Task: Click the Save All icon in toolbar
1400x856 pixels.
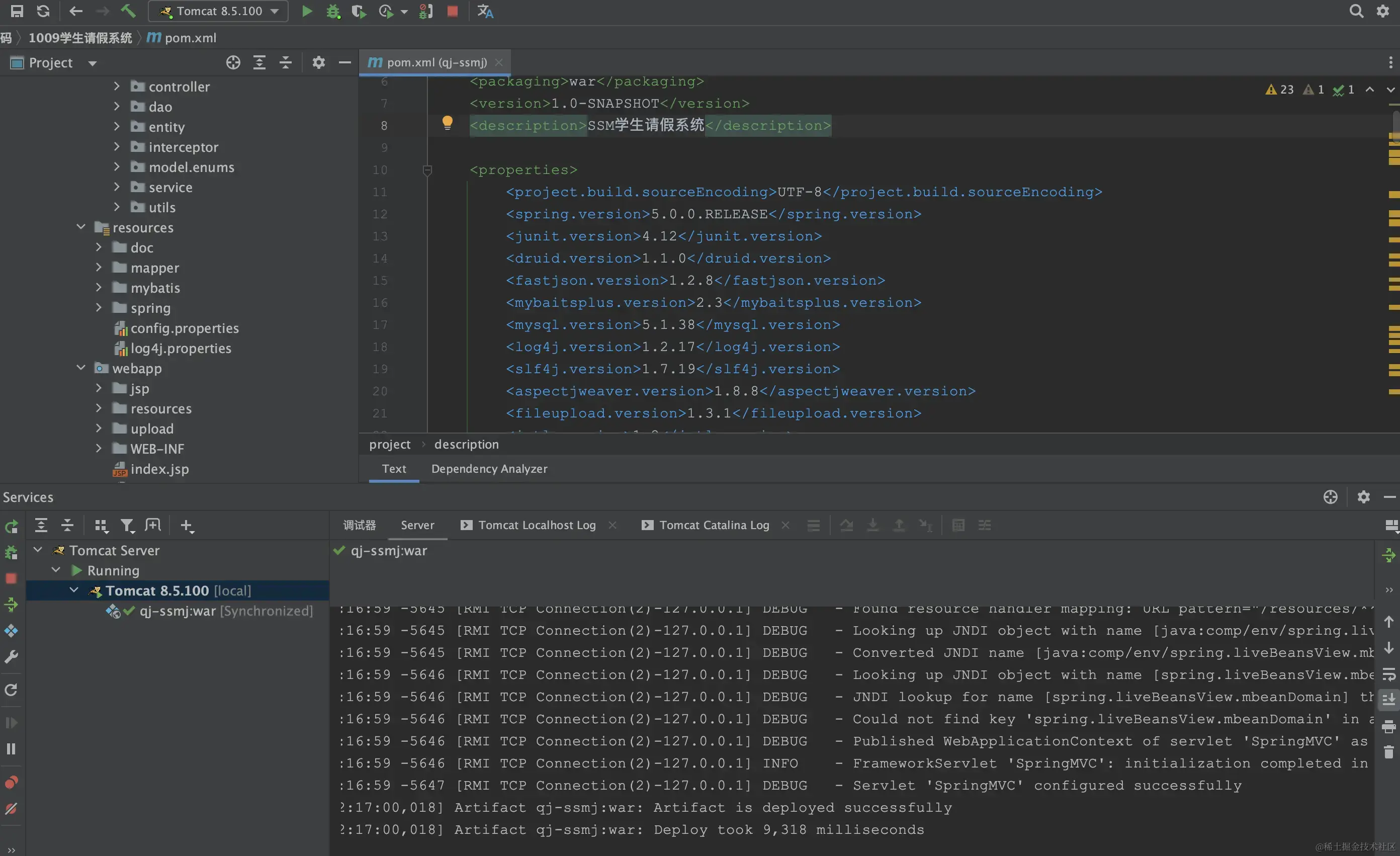Action: tap(17, 11)
